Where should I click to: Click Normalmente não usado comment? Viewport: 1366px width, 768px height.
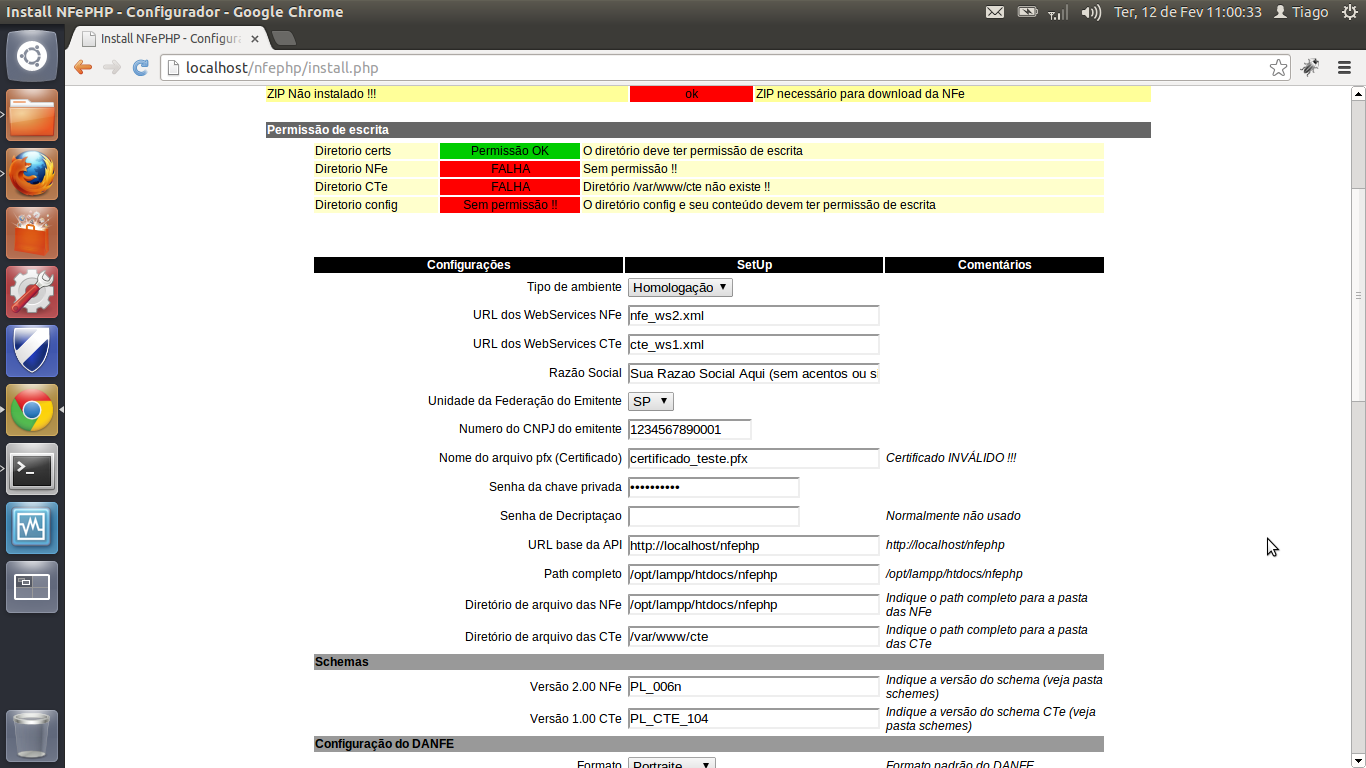(953, 516)
